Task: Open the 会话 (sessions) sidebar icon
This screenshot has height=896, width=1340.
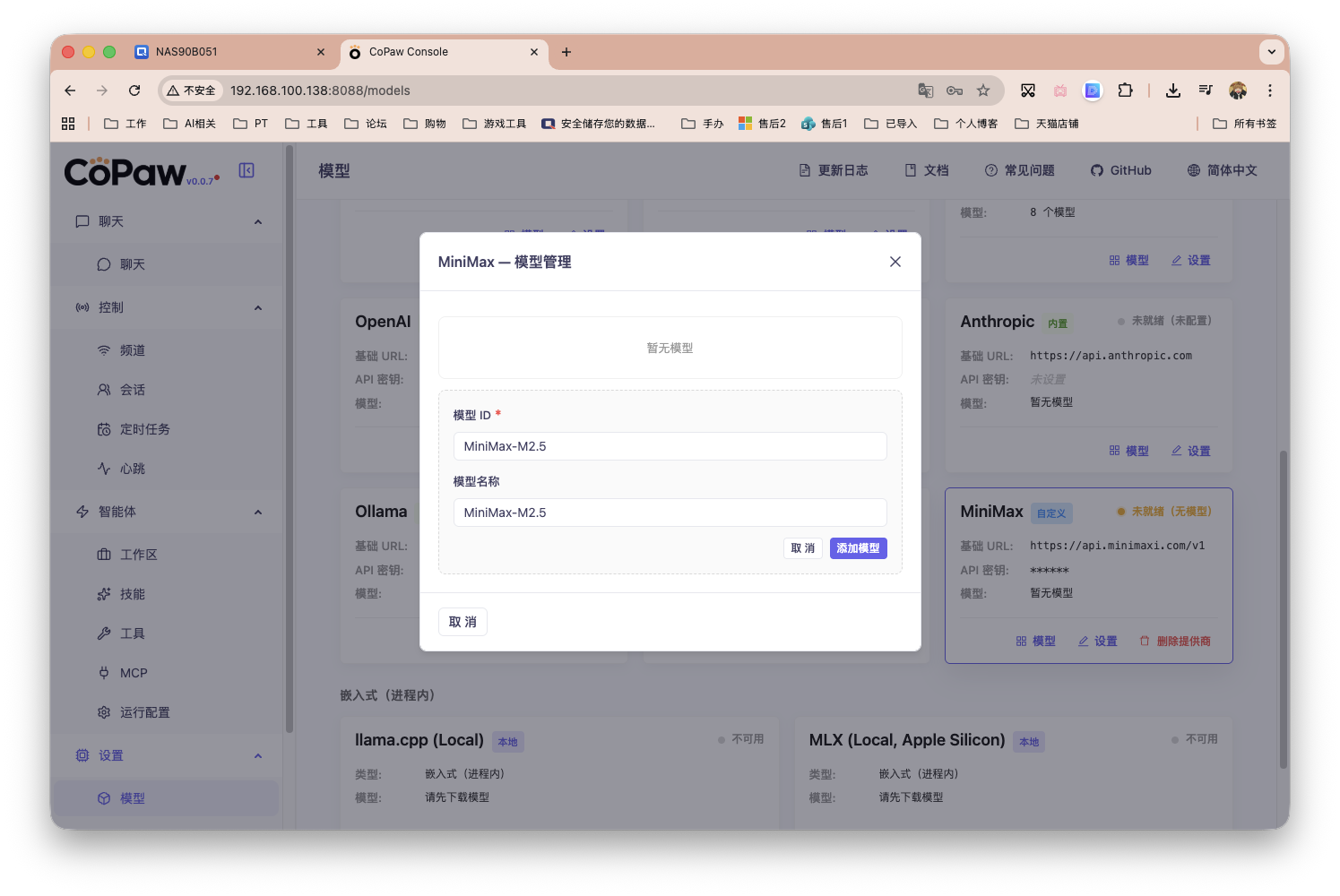Action: (x=105, y=389)
